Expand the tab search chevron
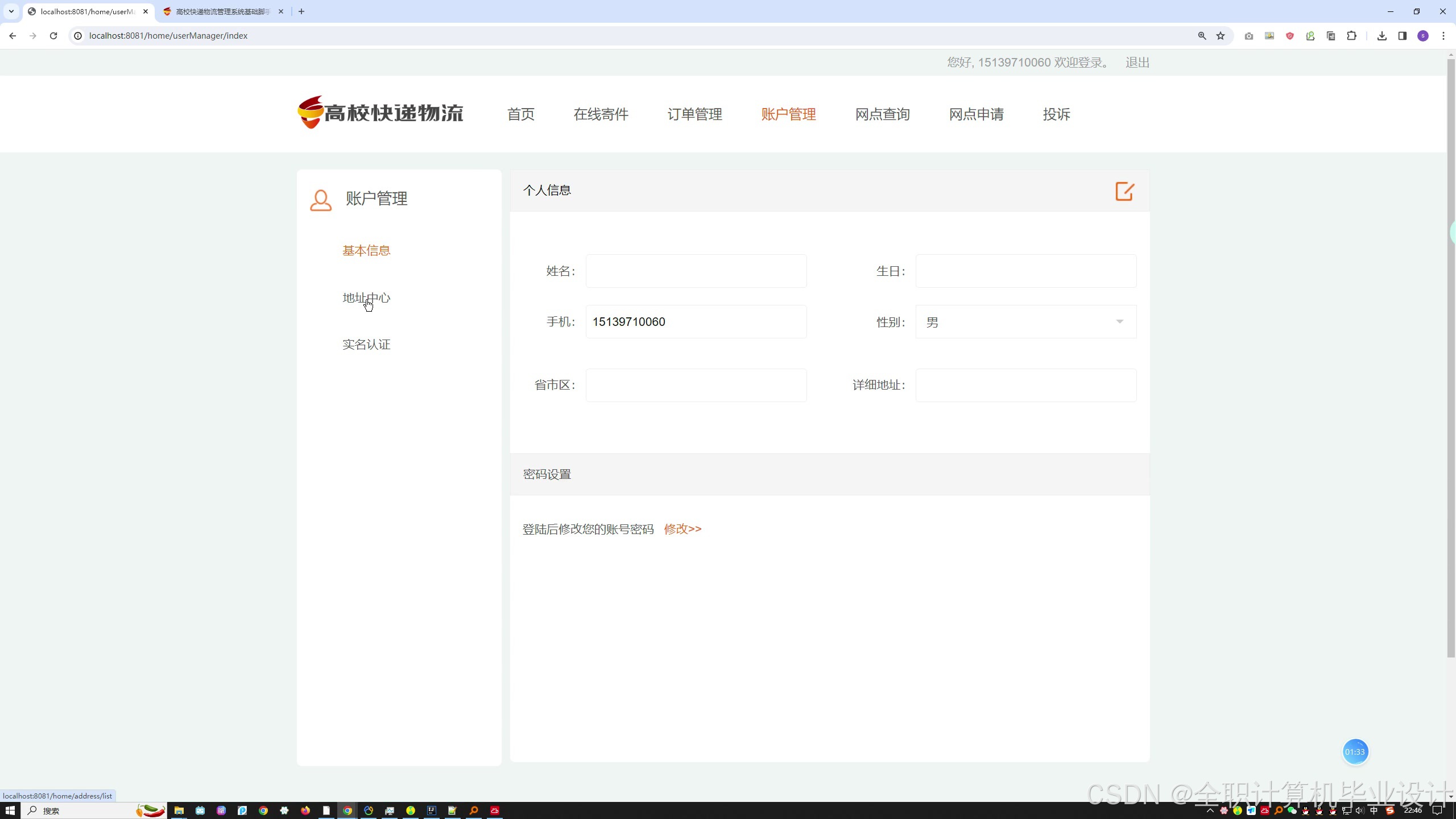The height and width of the screenshot is (819, 1456). [x=11, y=11]
